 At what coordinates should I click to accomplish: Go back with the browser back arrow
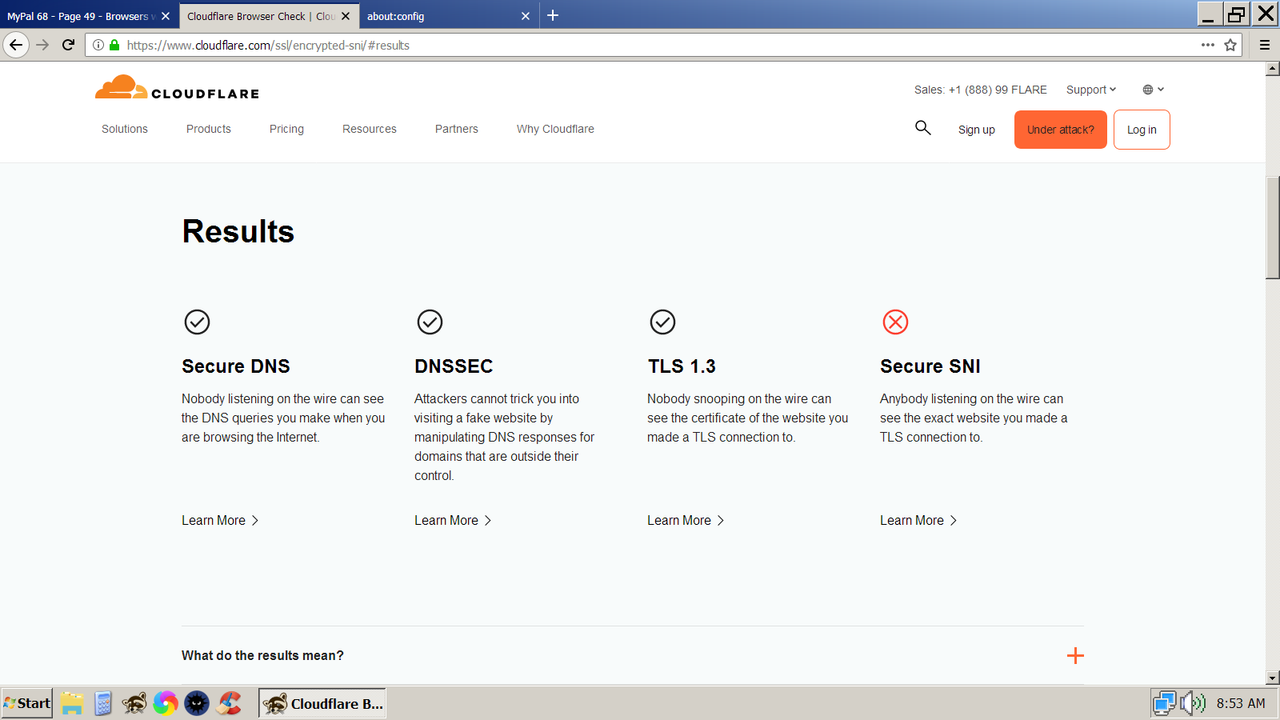16,45
